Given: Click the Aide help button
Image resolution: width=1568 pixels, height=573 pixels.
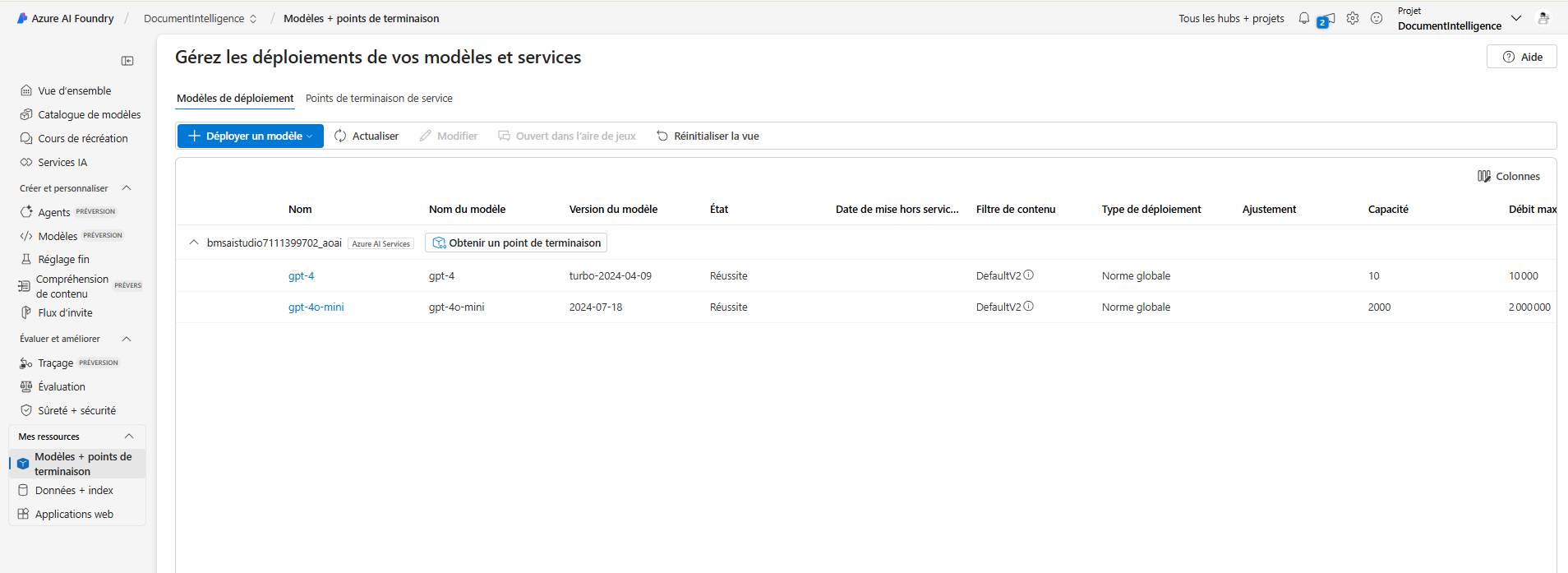Looking at the screenshot, I should coord(1522,57).
